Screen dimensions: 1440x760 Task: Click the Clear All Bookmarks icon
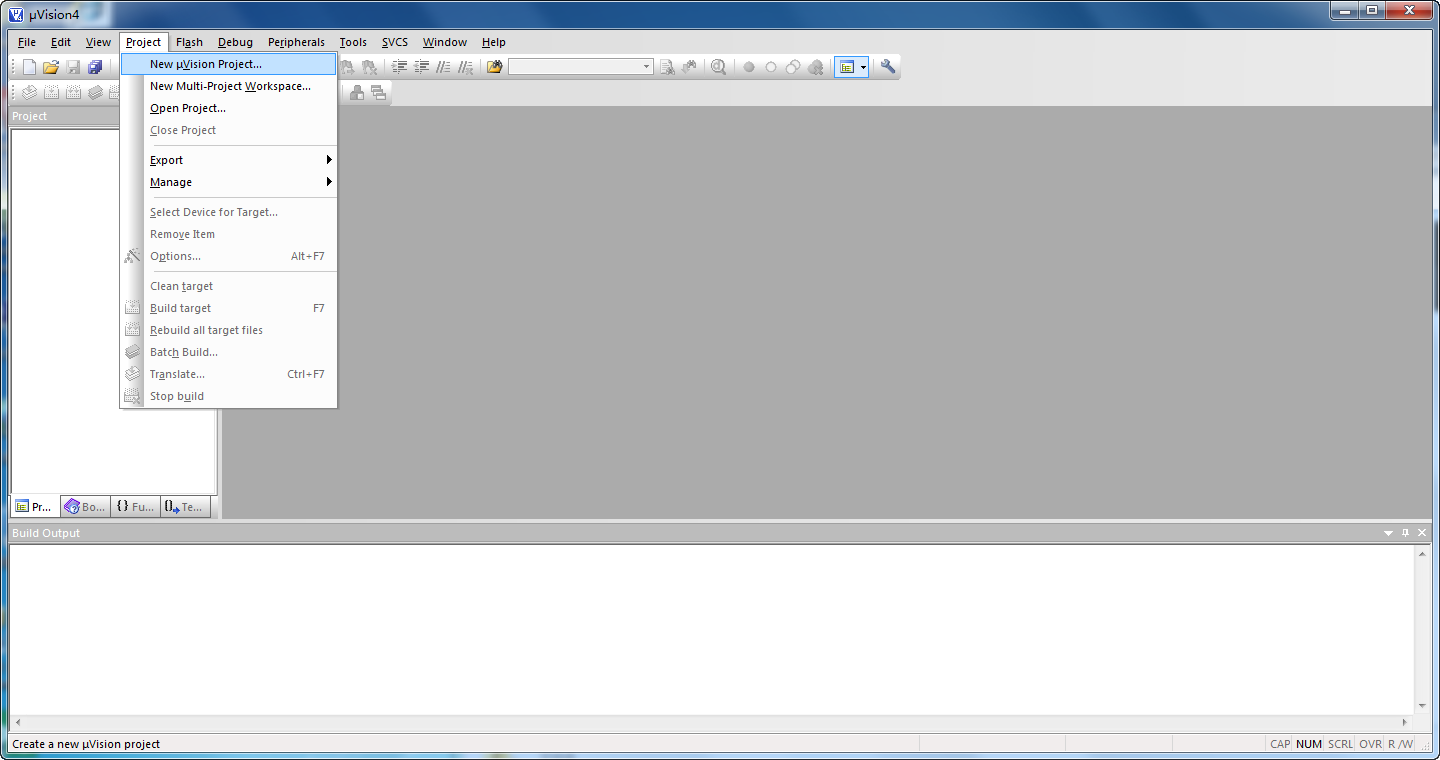coord(369,67)
